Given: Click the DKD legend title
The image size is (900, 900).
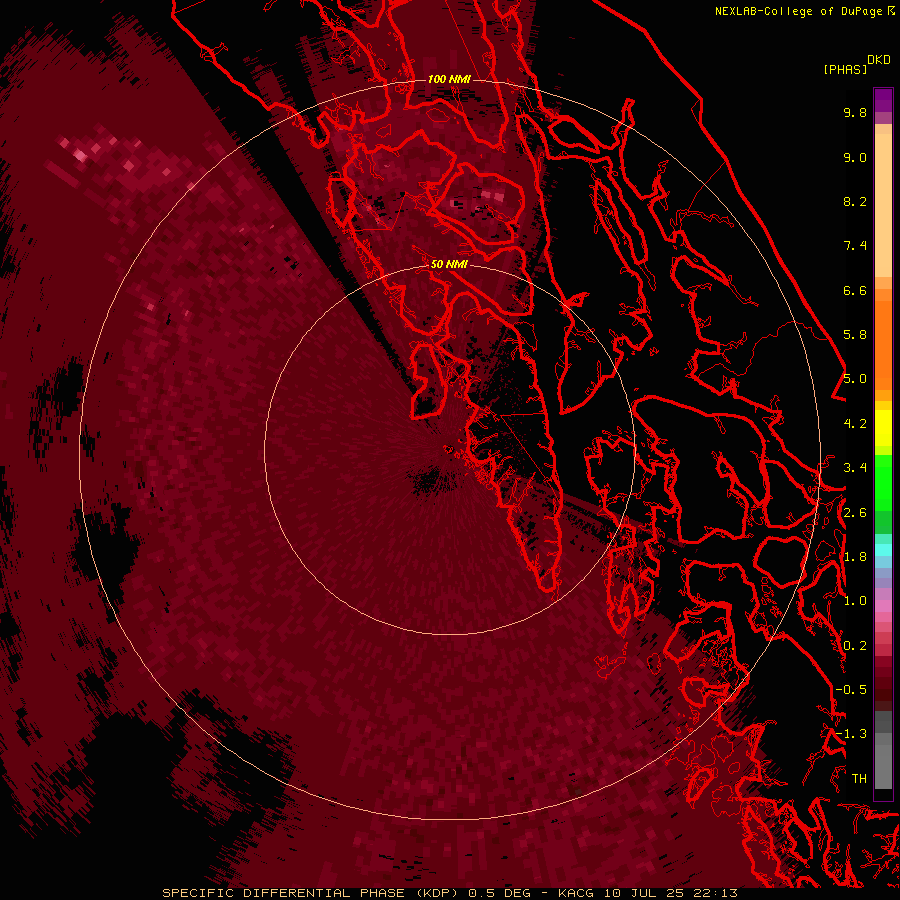Looking at the screenshot, I should click(x=879, y=60).
